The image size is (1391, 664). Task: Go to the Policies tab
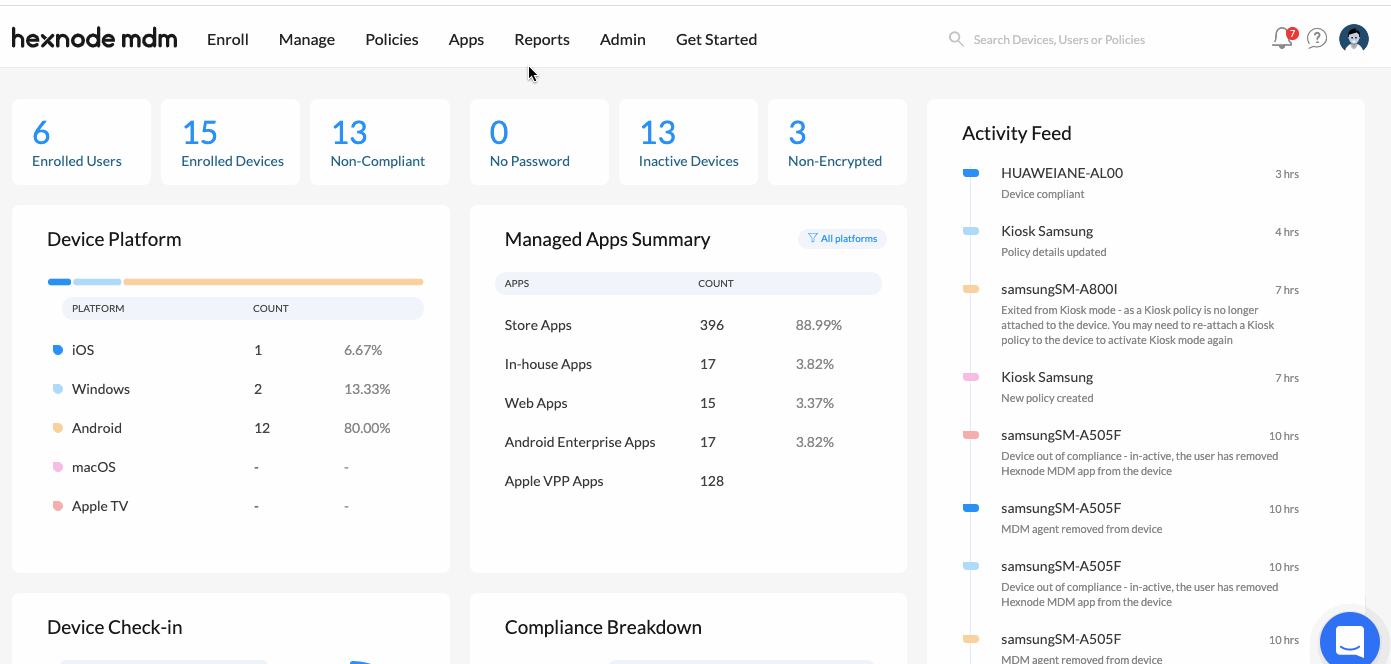(392, 40)
